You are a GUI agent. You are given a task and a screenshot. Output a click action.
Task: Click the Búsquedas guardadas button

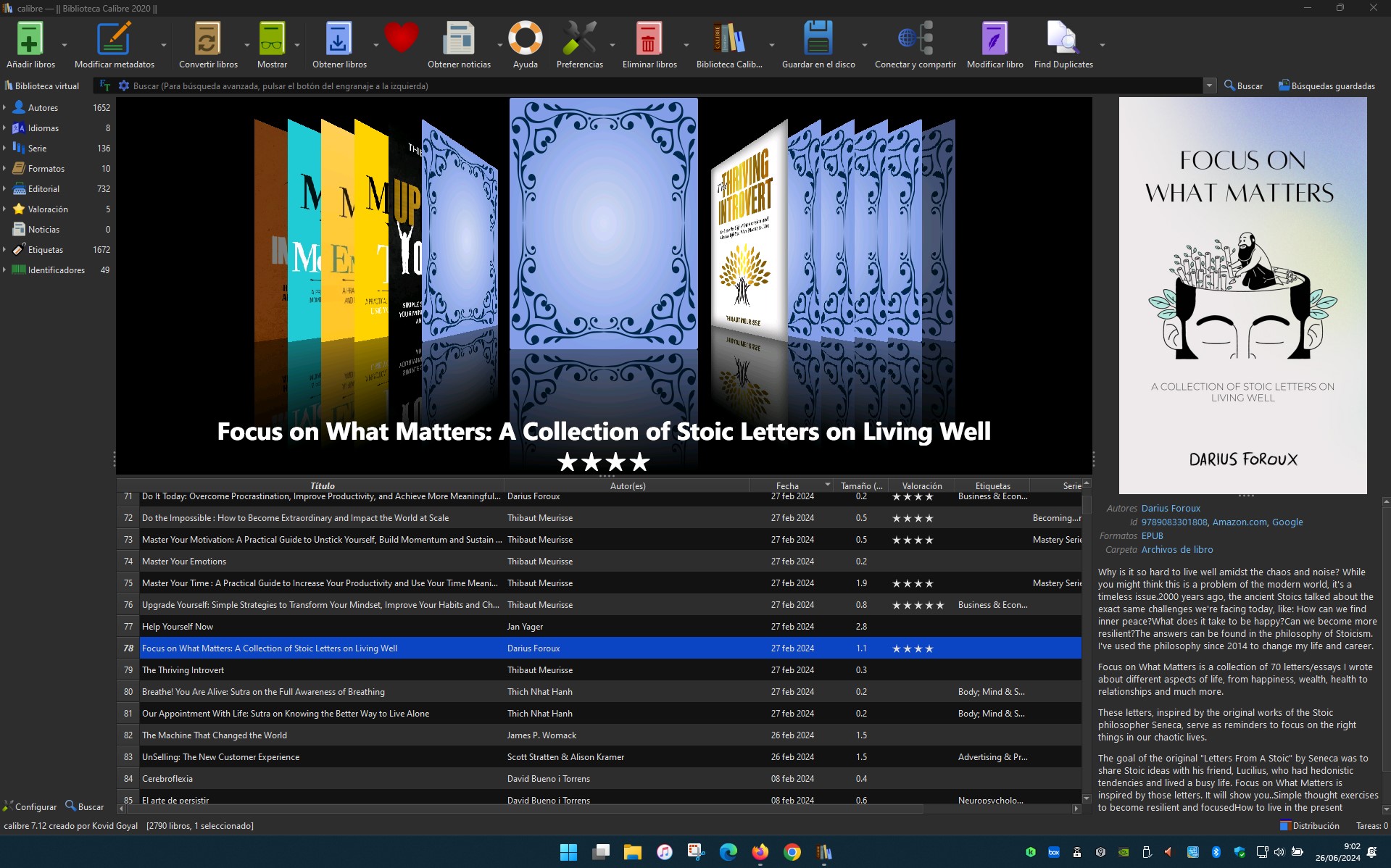click(x=1326, y=85)
